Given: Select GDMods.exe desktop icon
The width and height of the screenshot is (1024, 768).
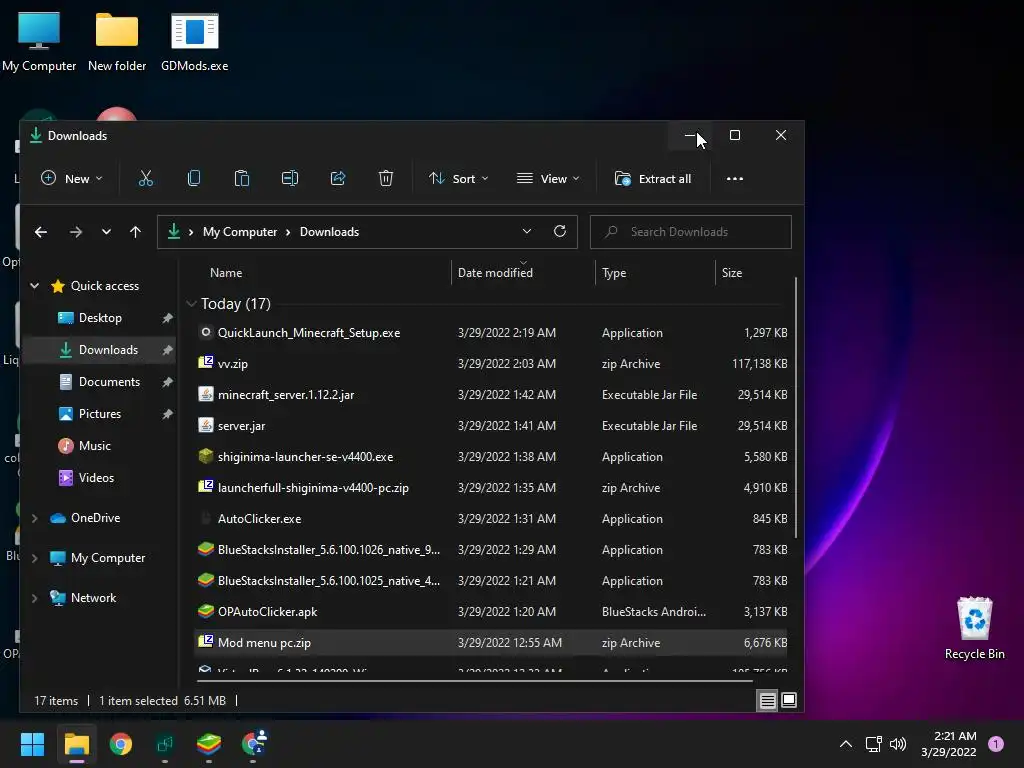Looking at the screenshot, I should (195, 42).
